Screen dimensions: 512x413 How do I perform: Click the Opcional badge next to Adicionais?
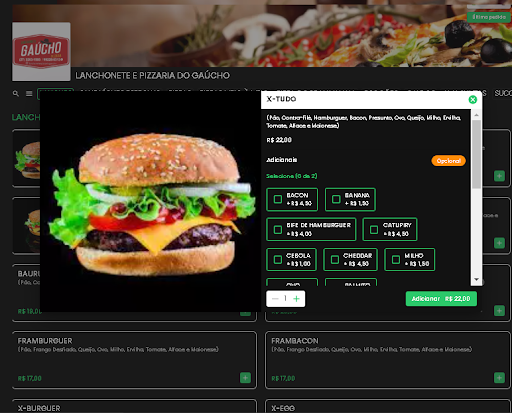coord(448,161)
